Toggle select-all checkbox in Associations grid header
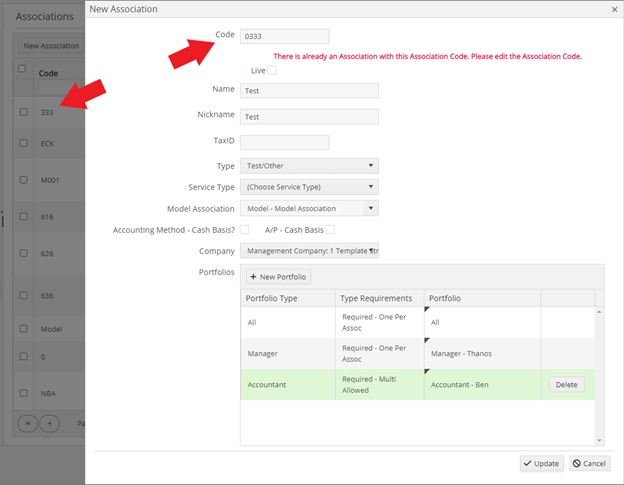Viewport: 624px width, 485px height. pyautogui.click(x=22, y=68)
